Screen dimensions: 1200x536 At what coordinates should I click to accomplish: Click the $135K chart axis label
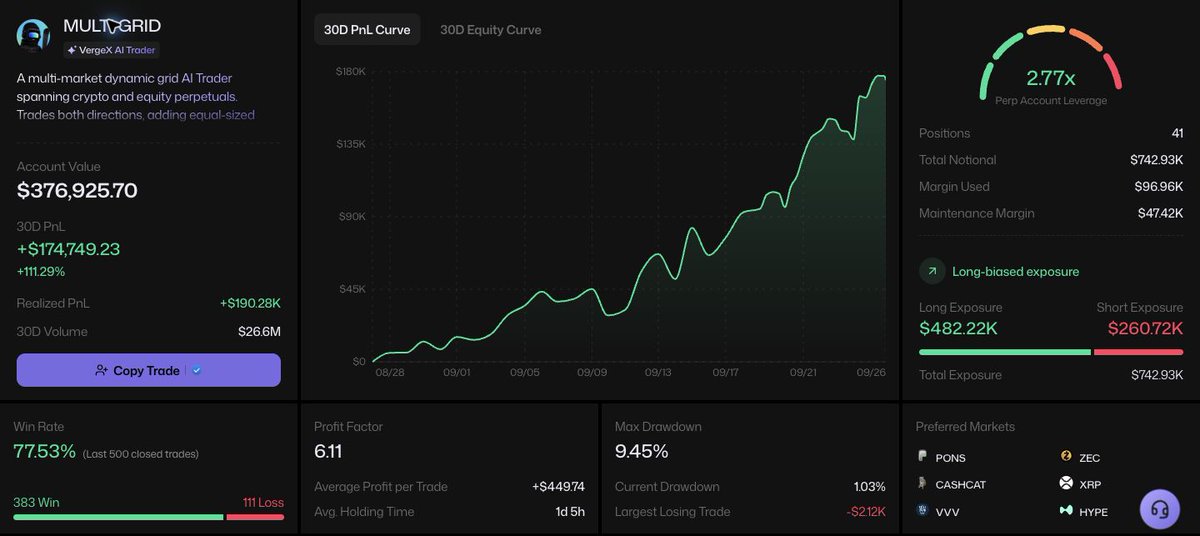point(350,144)
